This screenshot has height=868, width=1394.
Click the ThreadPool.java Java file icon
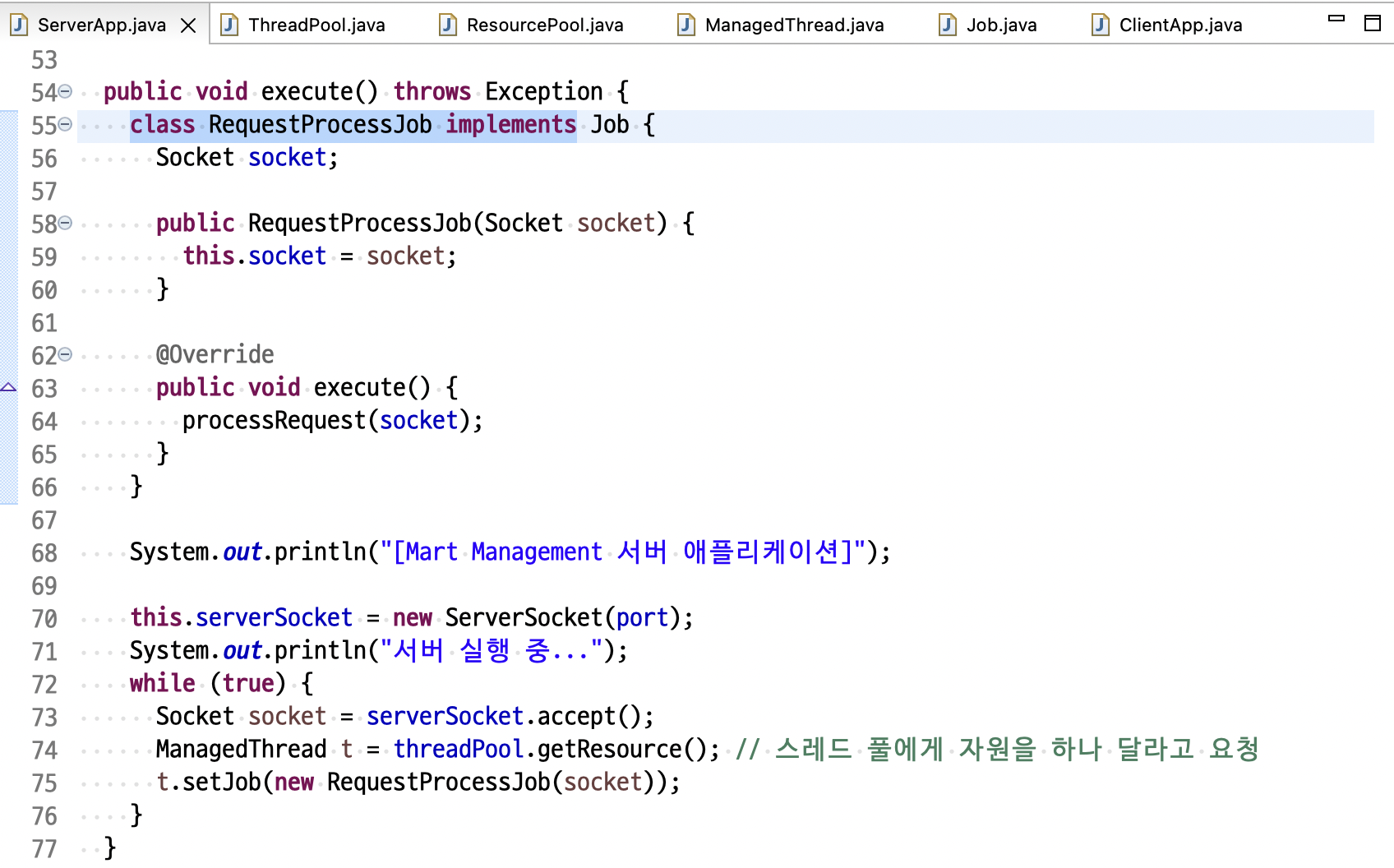(x=230, y=25)
